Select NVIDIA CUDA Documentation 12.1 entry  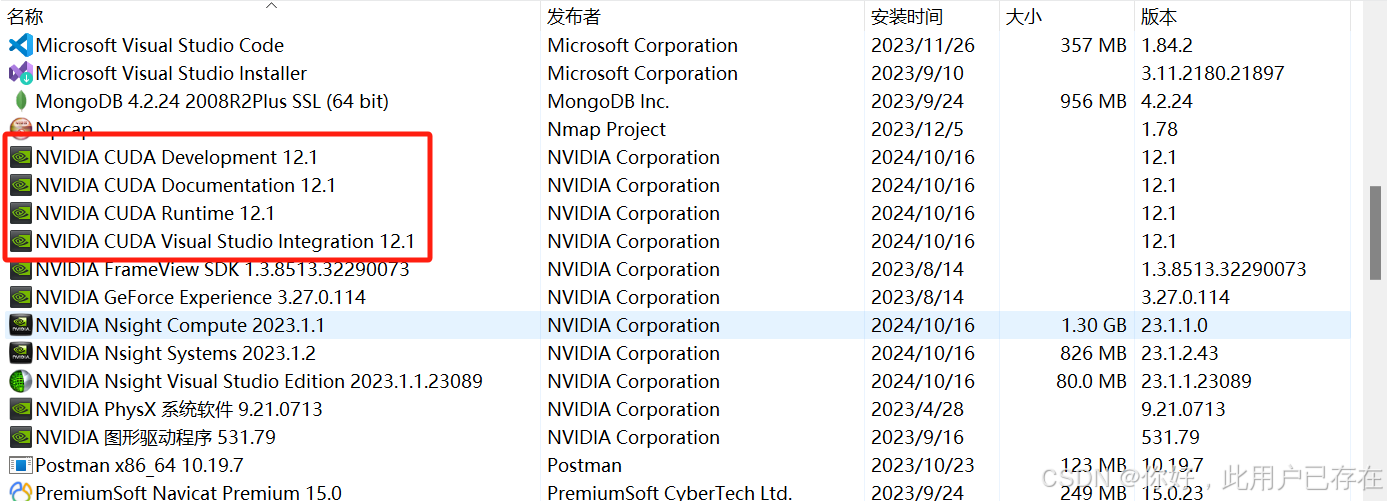[185, 185]
